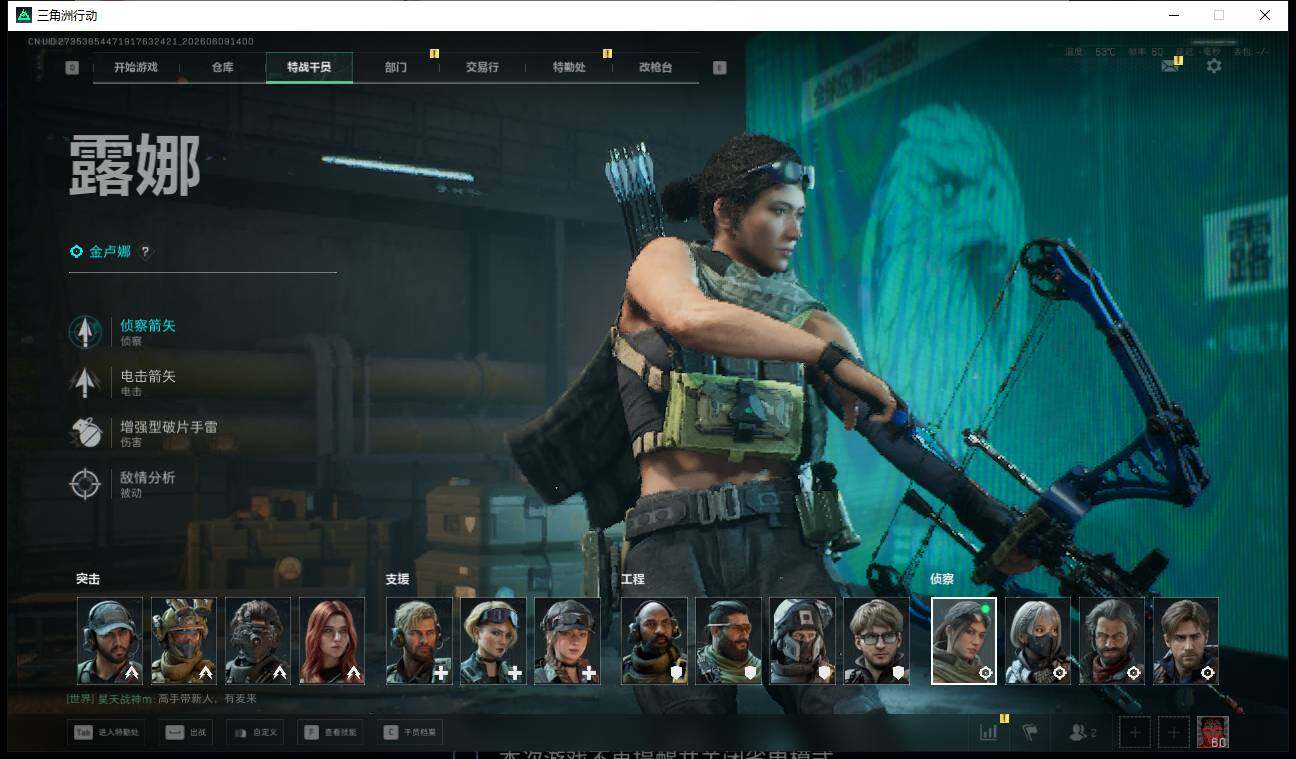Click the Q previous-tab key icon
The image size is (1296, 759).
[72, 67]
